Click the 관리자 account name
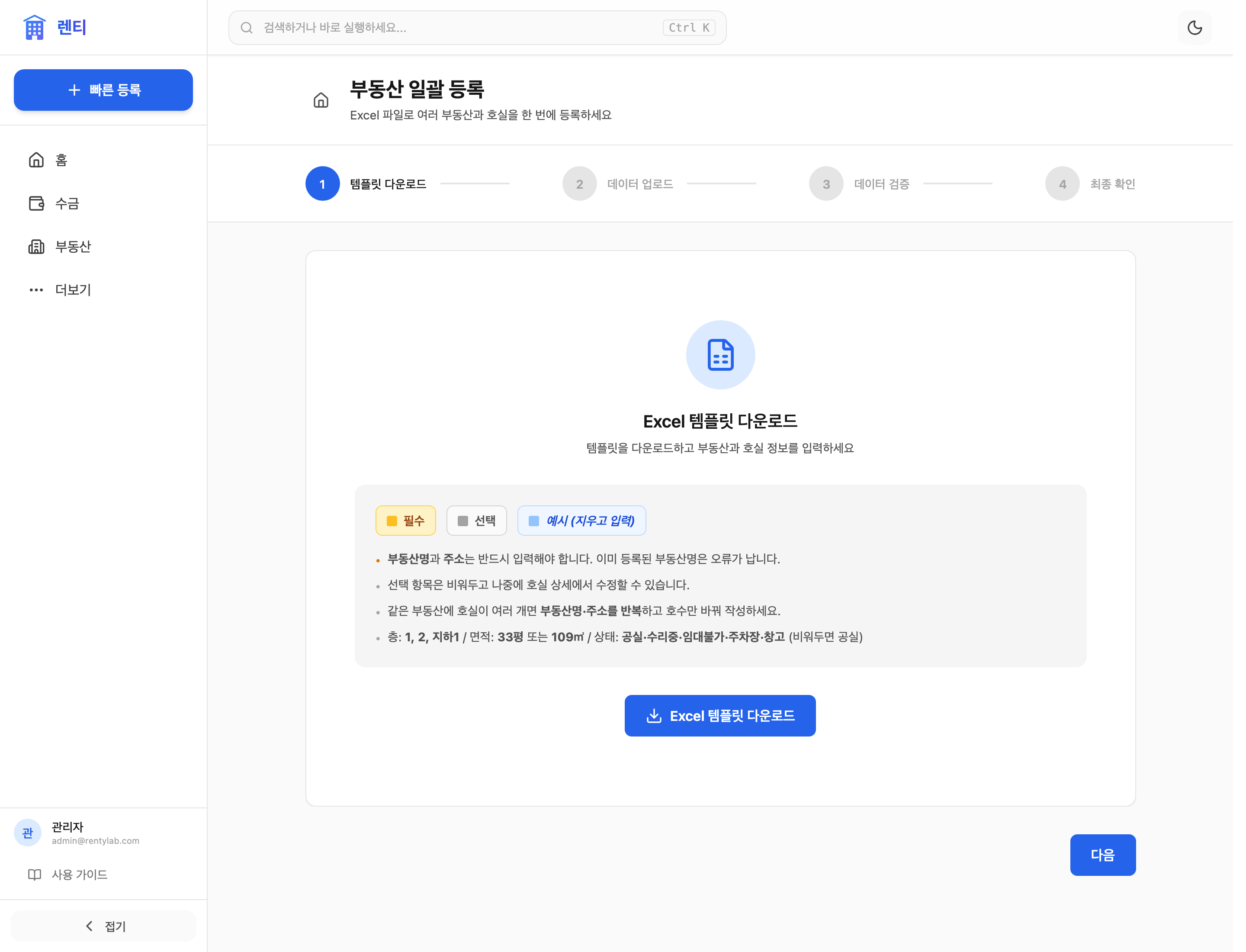 [x=67, y=827]
